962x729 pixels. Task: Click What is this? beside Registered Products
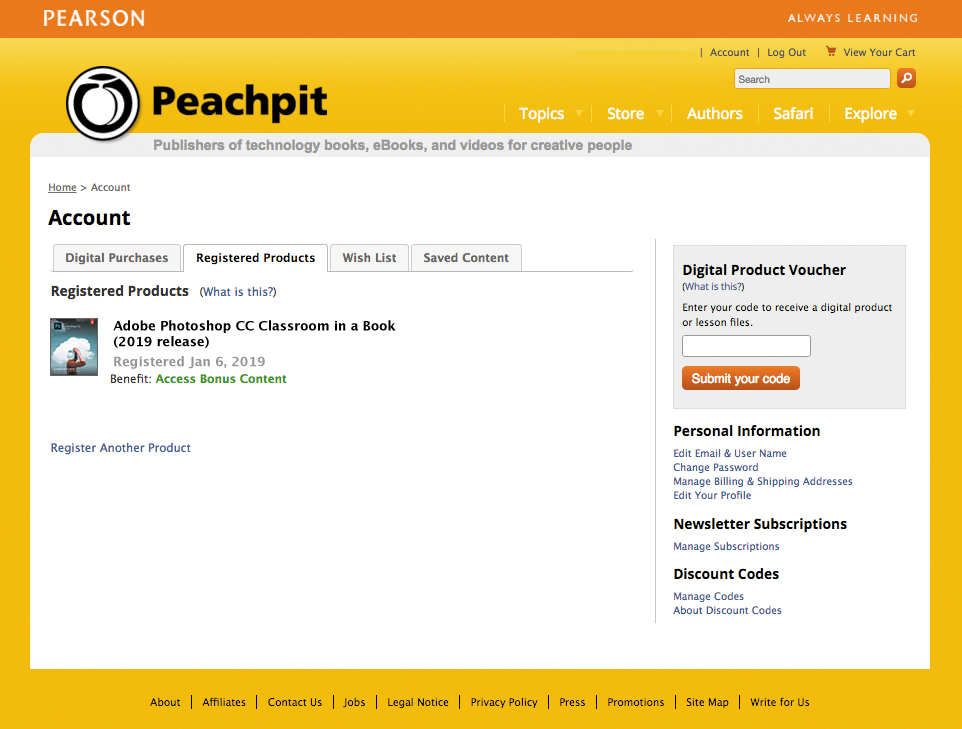point(238,292)
